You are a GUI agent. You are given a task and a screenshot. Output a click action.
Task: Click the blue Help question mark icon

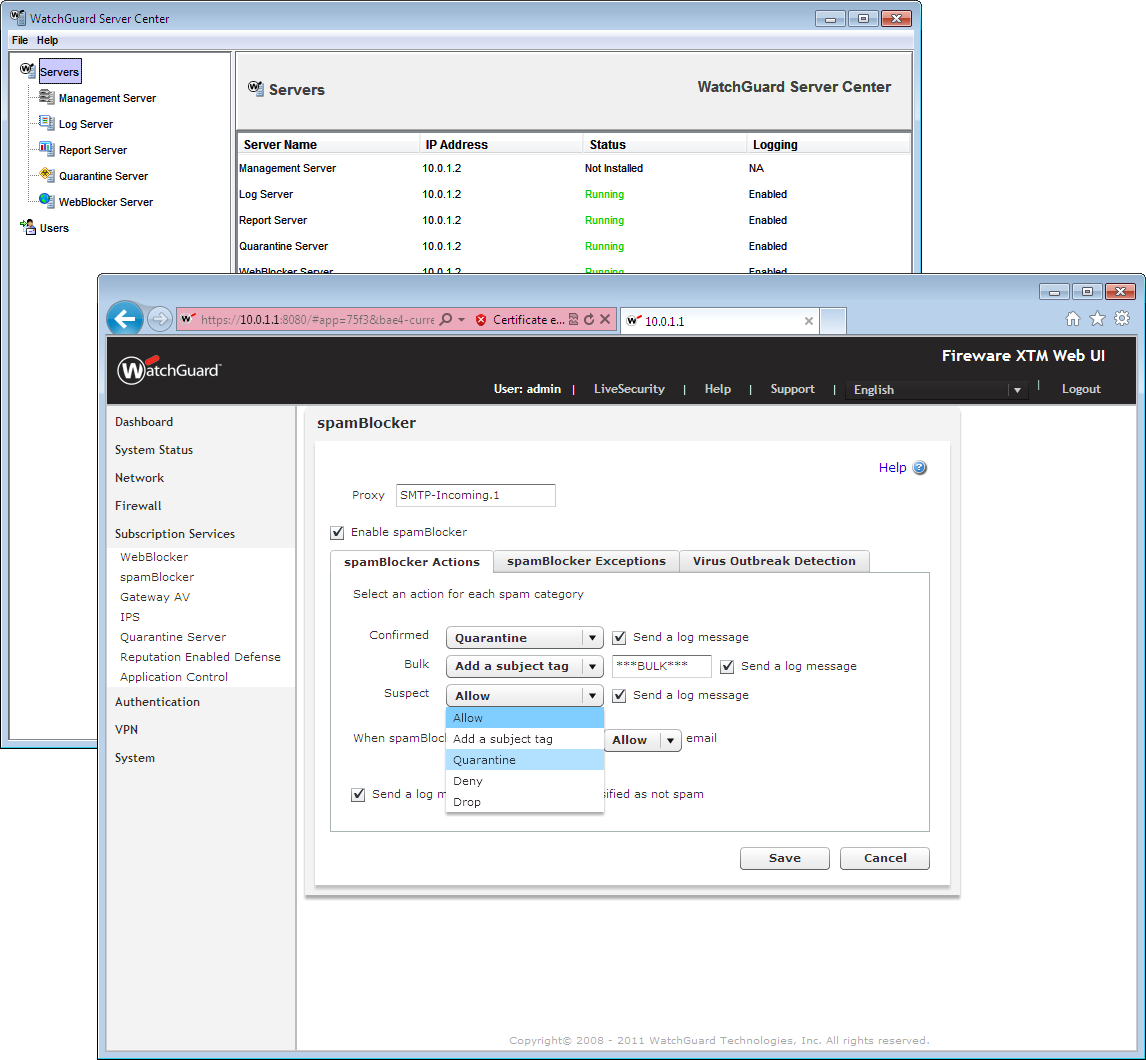[919, 468]
